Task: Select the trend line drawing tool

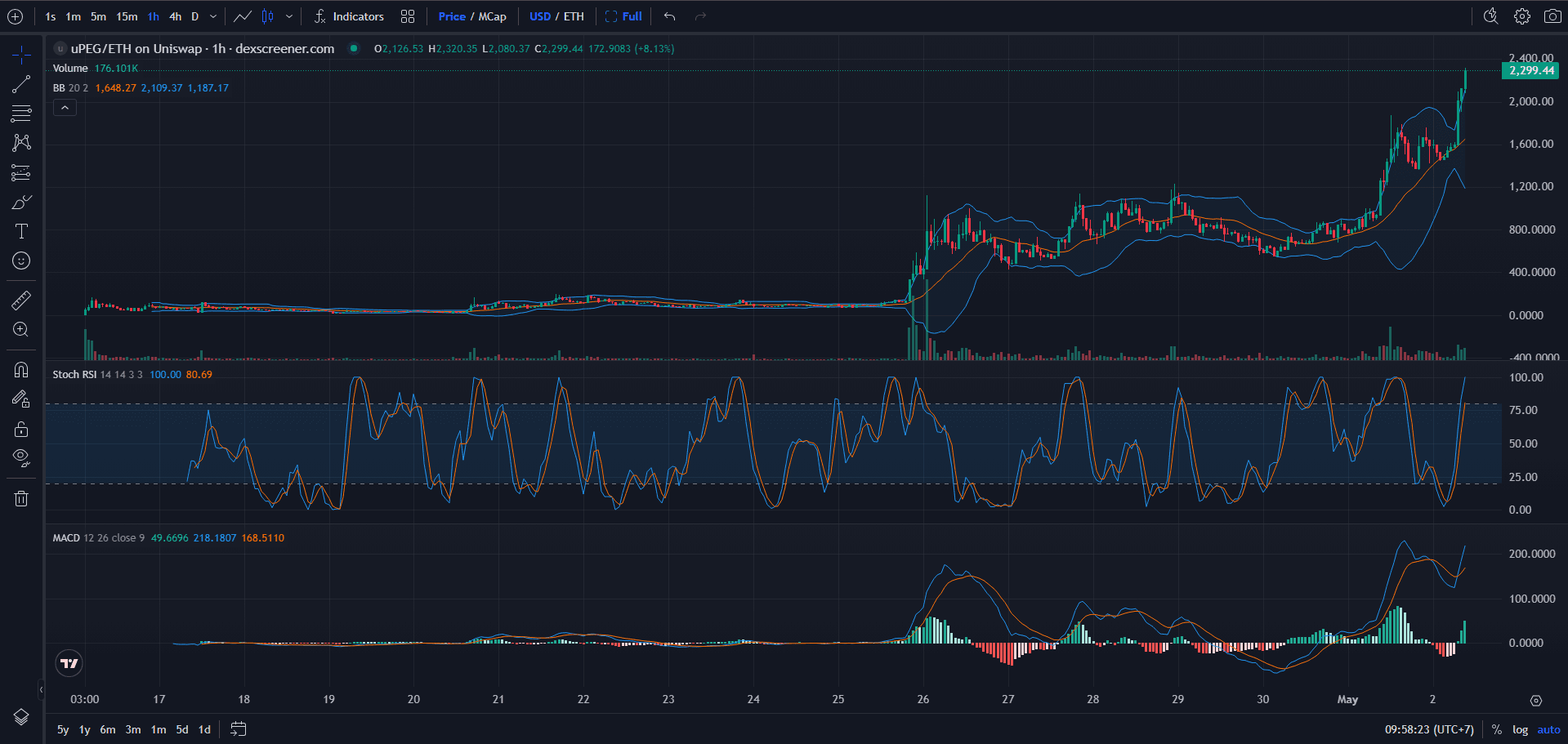Action: click(21, 84)
